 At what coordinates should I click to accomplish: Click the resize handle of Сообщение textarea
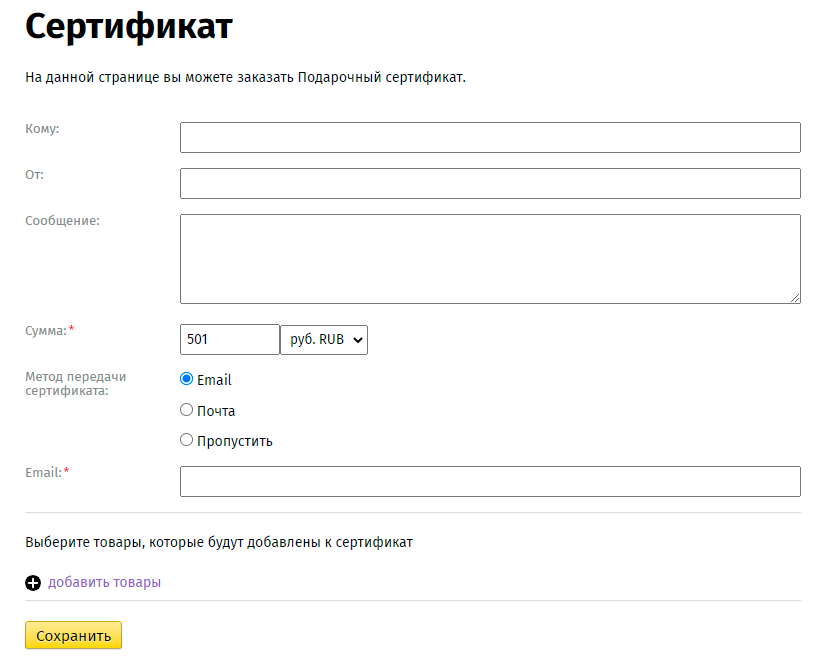[x=795, y=298]
